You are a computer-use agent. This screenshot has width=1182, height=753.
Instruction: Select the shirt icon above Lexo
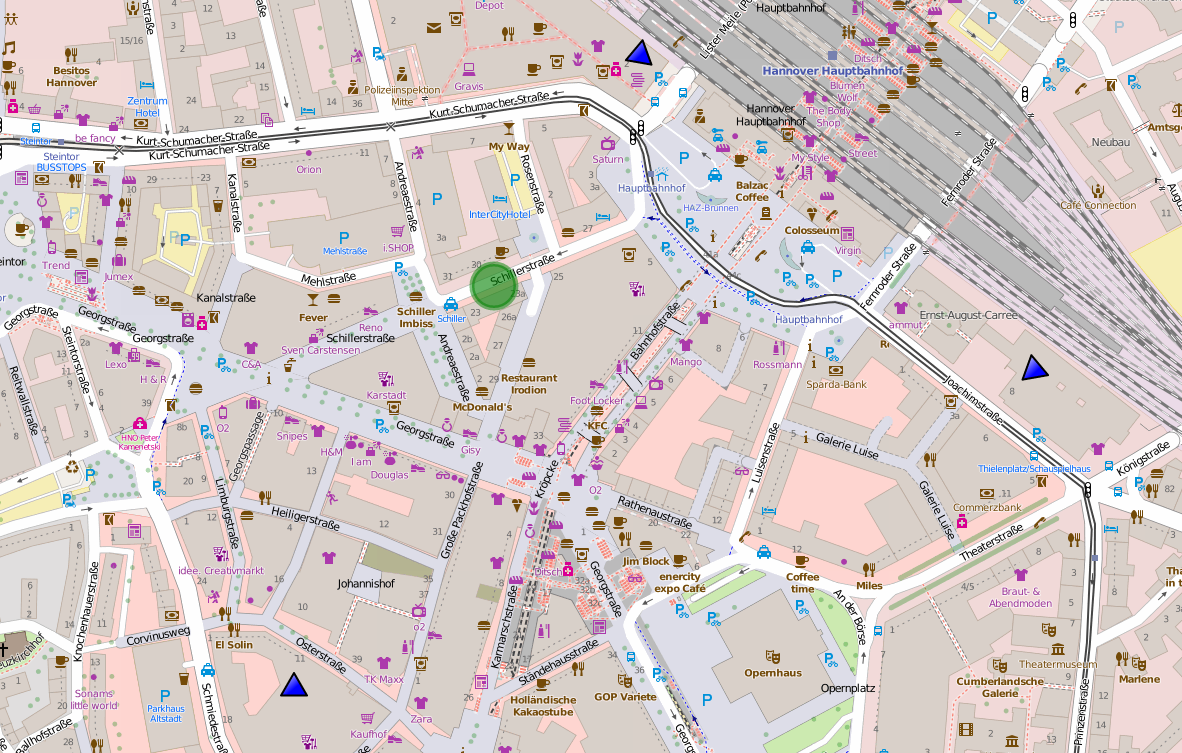(x=115, y=348)
